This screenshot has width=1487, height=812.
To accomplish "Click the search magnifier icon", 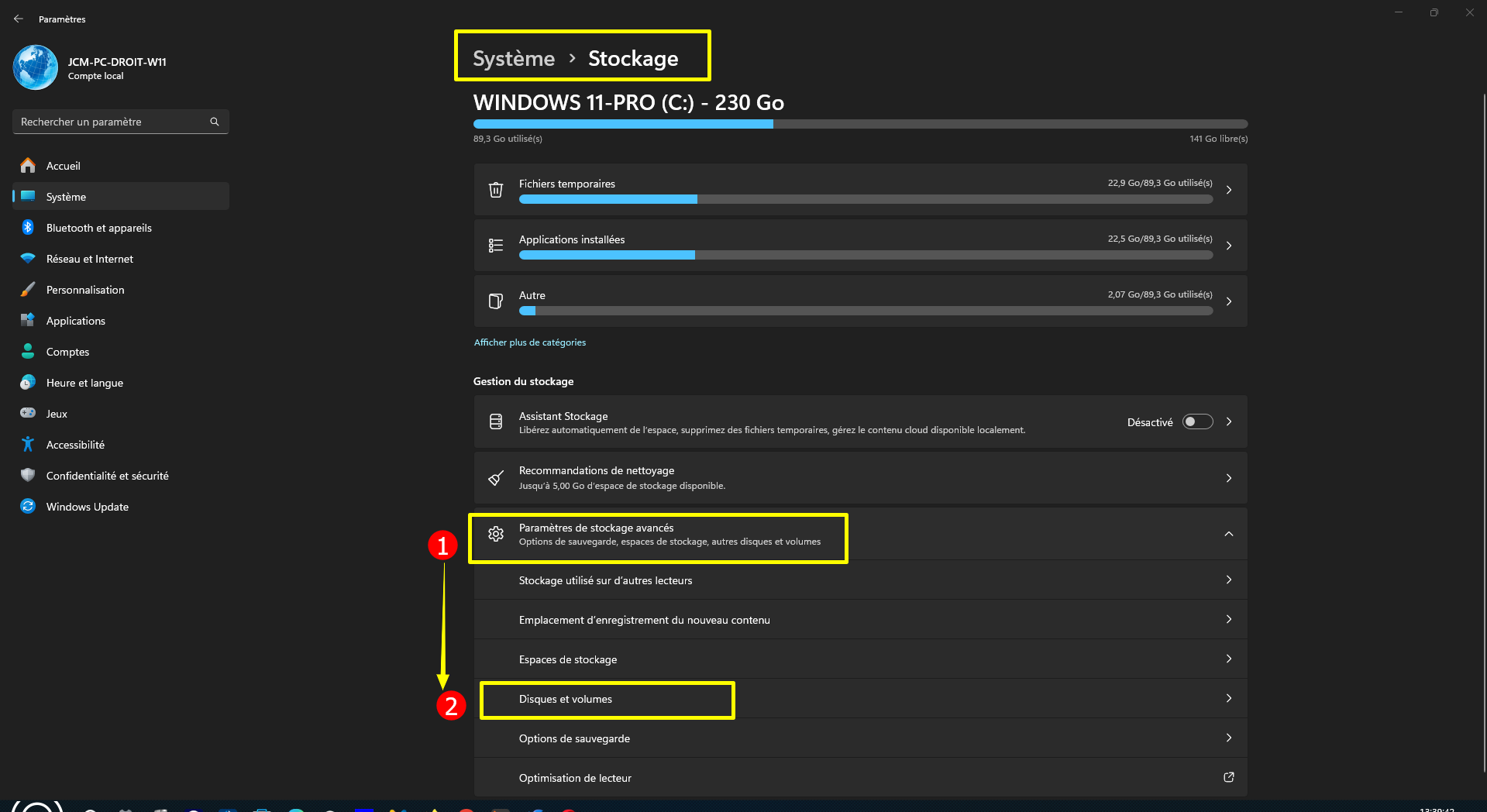I will tap(215, 122).
